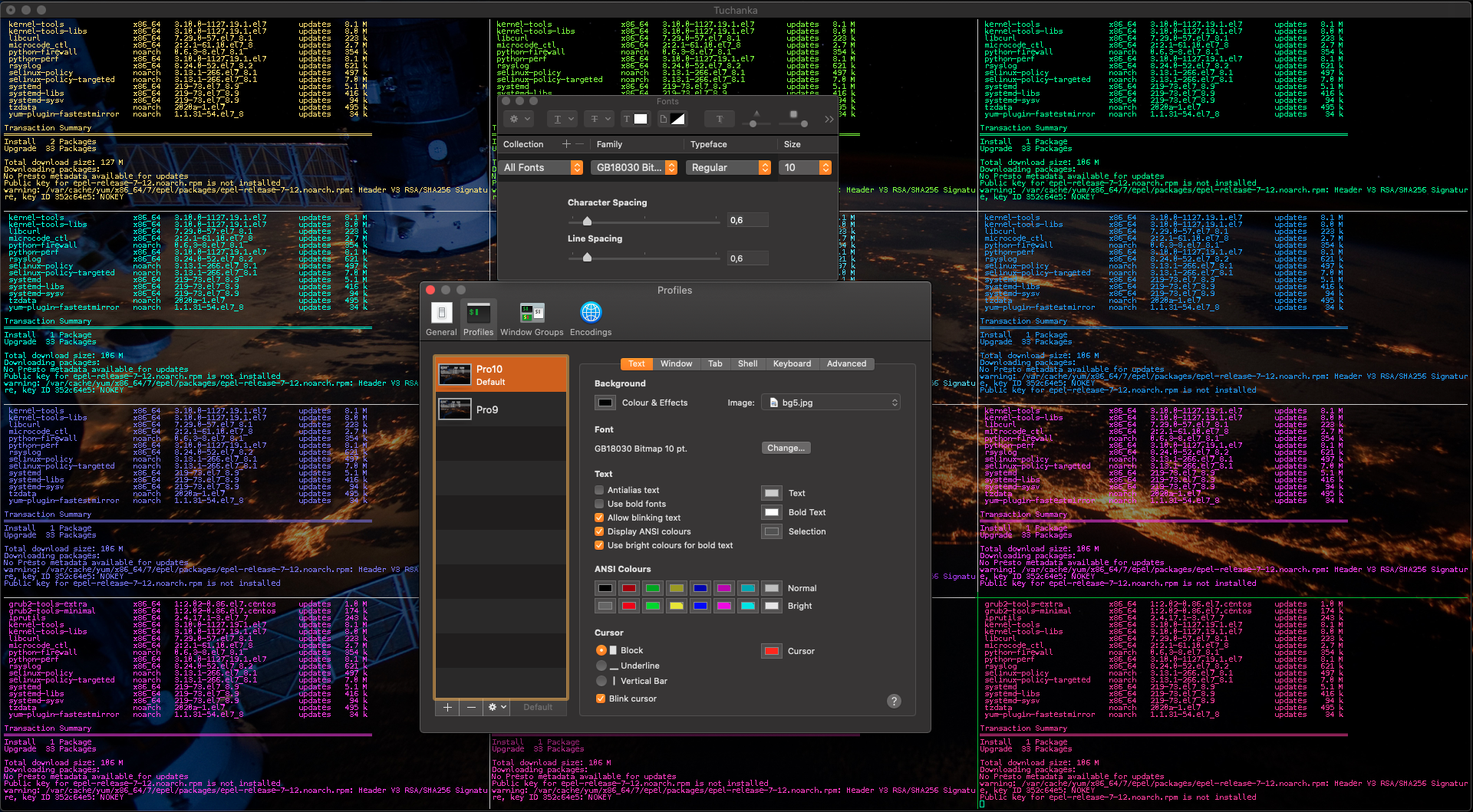Viewport: 1473px width, 812px height.
Task: Click Normal ANSI black colour swatch
Action: (605, 588)
